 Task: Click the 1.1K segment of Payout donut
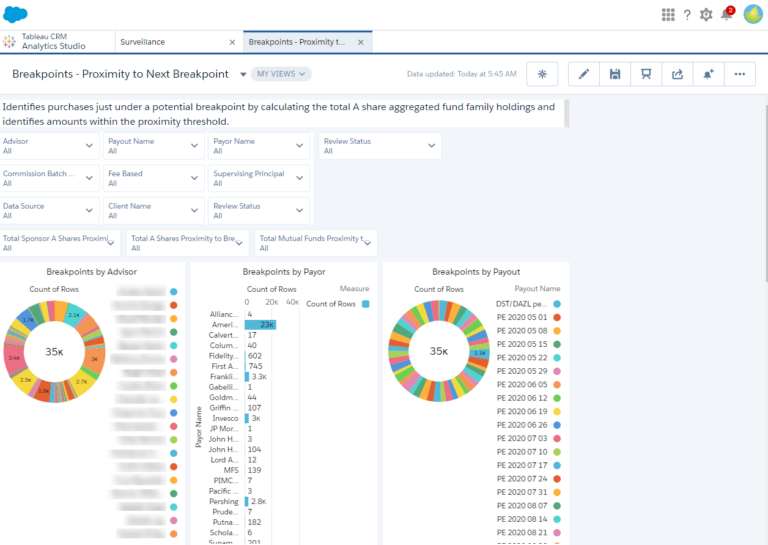click(480, 353)
